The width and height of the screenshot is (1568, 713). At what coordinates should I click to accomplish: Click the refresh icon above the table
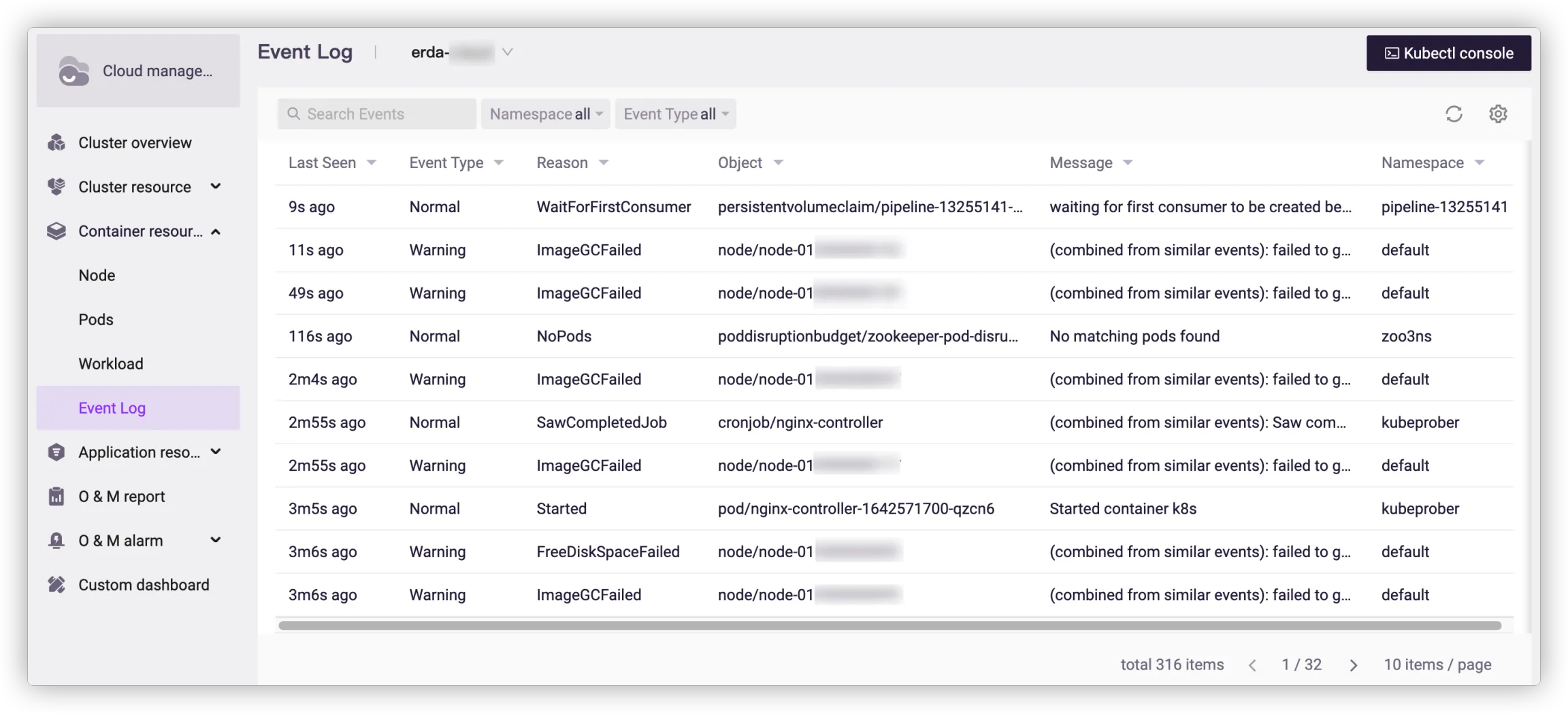coord(1454,114)
